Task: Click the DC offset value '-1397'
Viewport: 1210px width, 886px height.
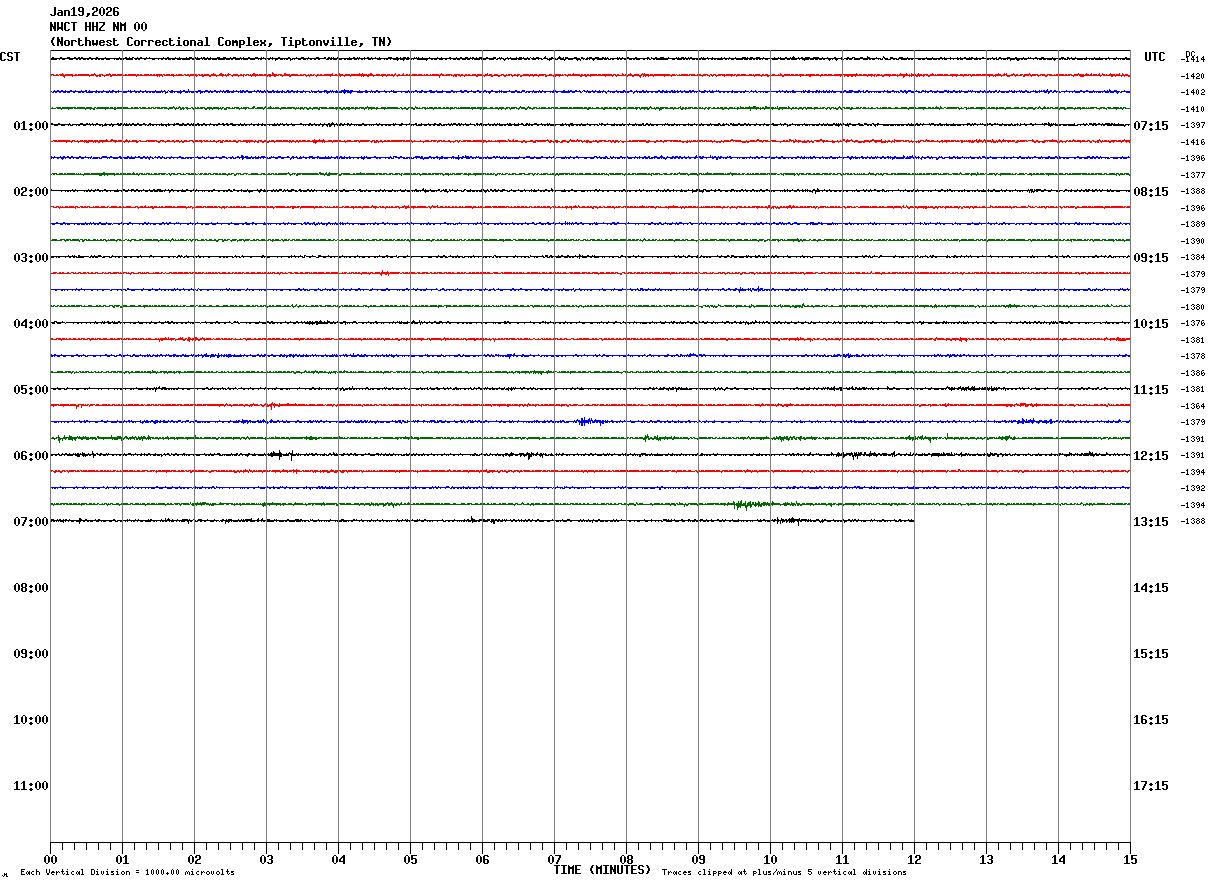Action: [x=1193, y=125]
